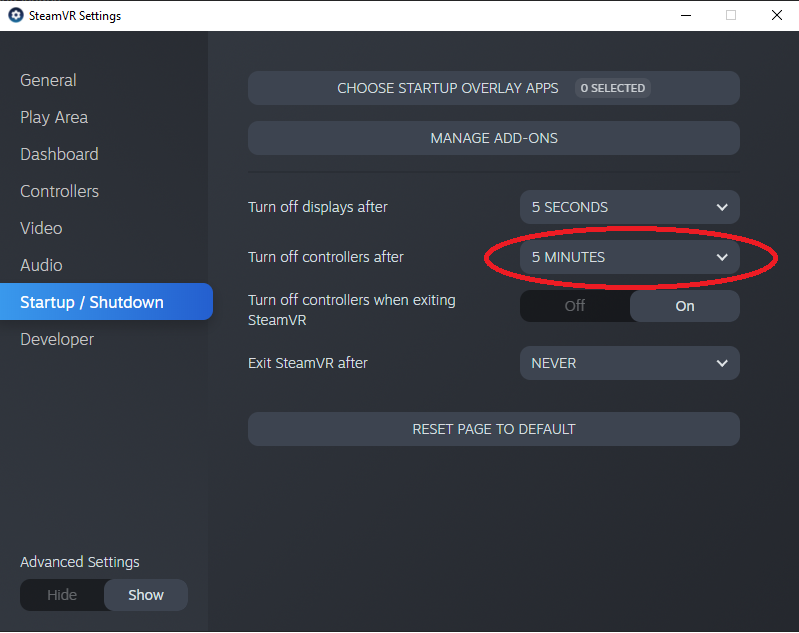Open the Manage Add-ons dialog
Viewport: 799px width, 633px height.
(x=493, y=138)
